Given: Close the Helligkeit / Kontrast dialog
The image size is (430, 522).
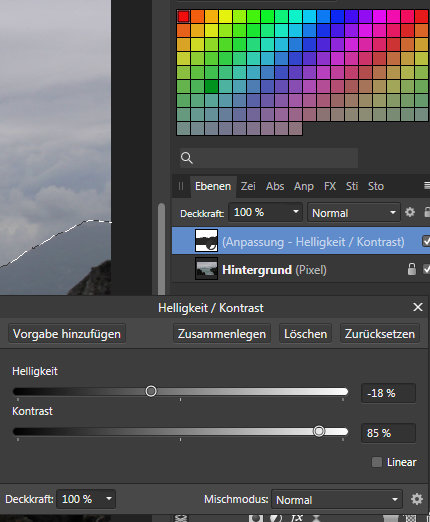Looking at the screenshot, I should pyautogui.click(x=418, y=307).
